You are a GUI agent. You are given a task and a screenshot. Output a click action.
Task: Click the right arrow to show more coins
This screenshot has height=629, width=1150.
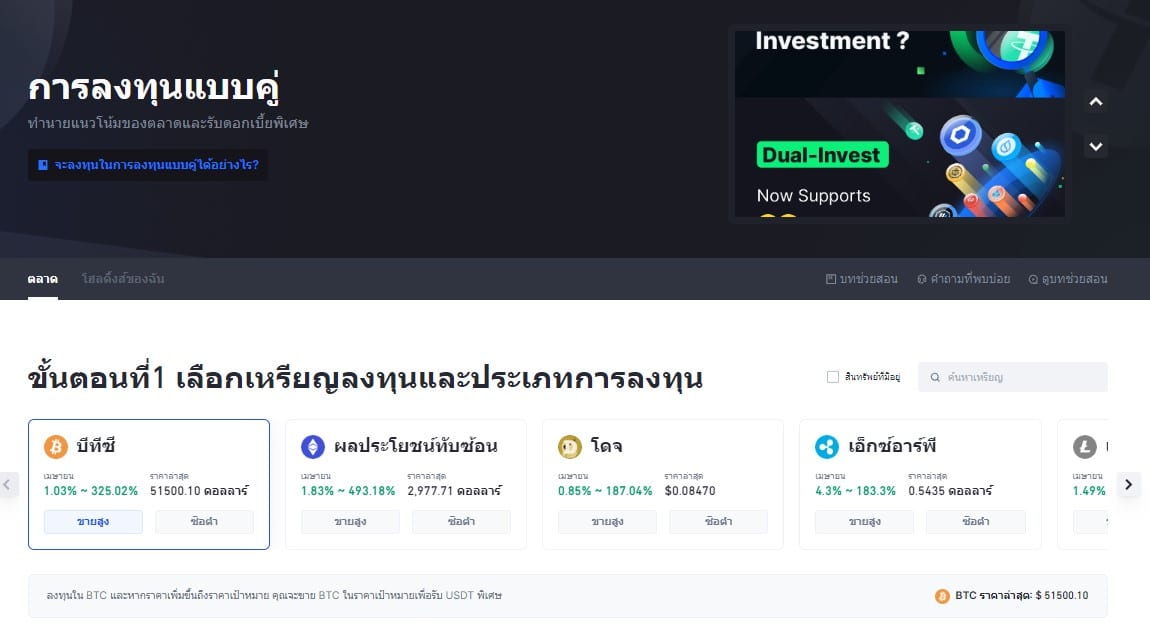click(1129, 484)
